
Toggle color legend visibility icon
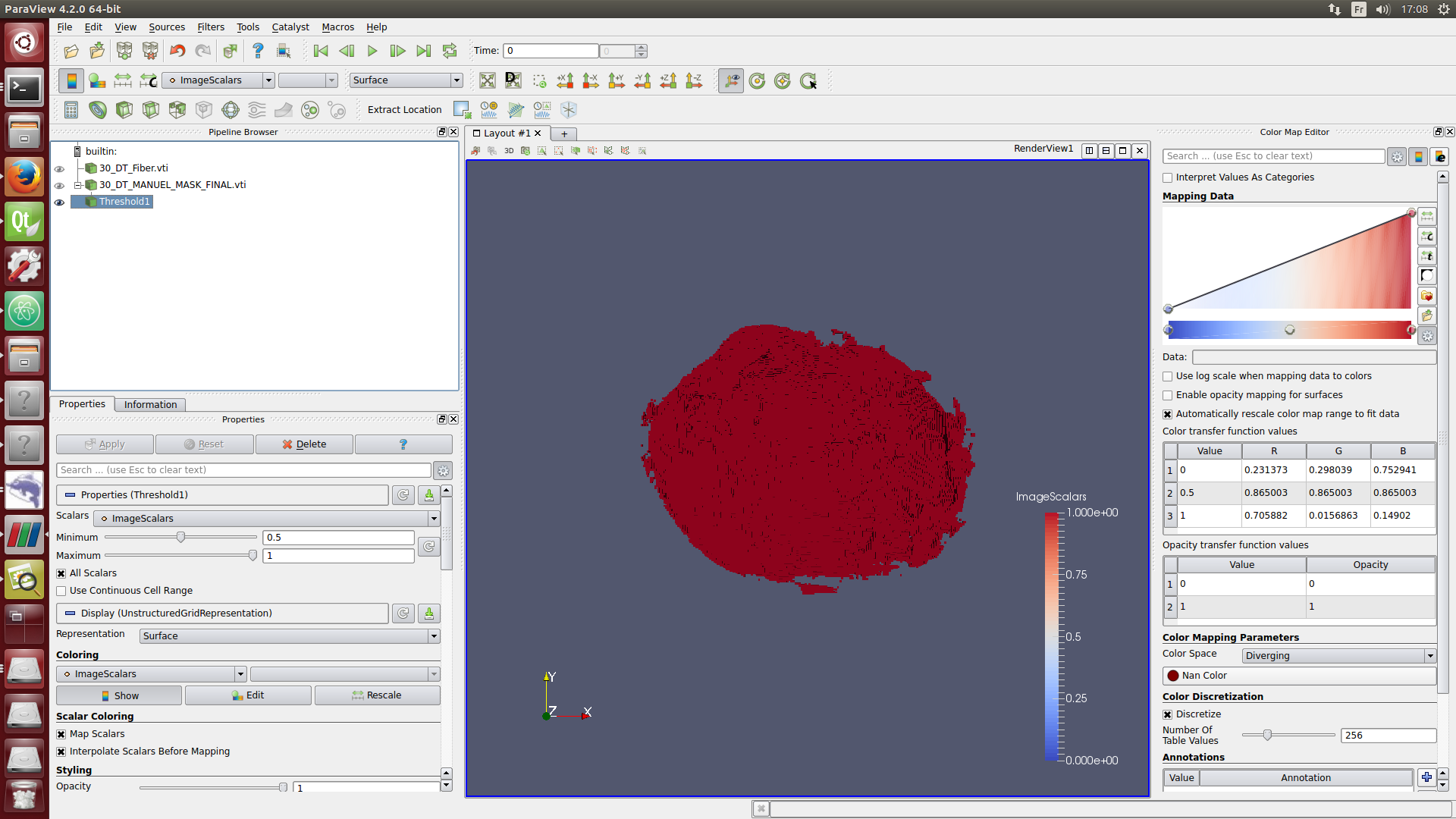coord(71,80)
